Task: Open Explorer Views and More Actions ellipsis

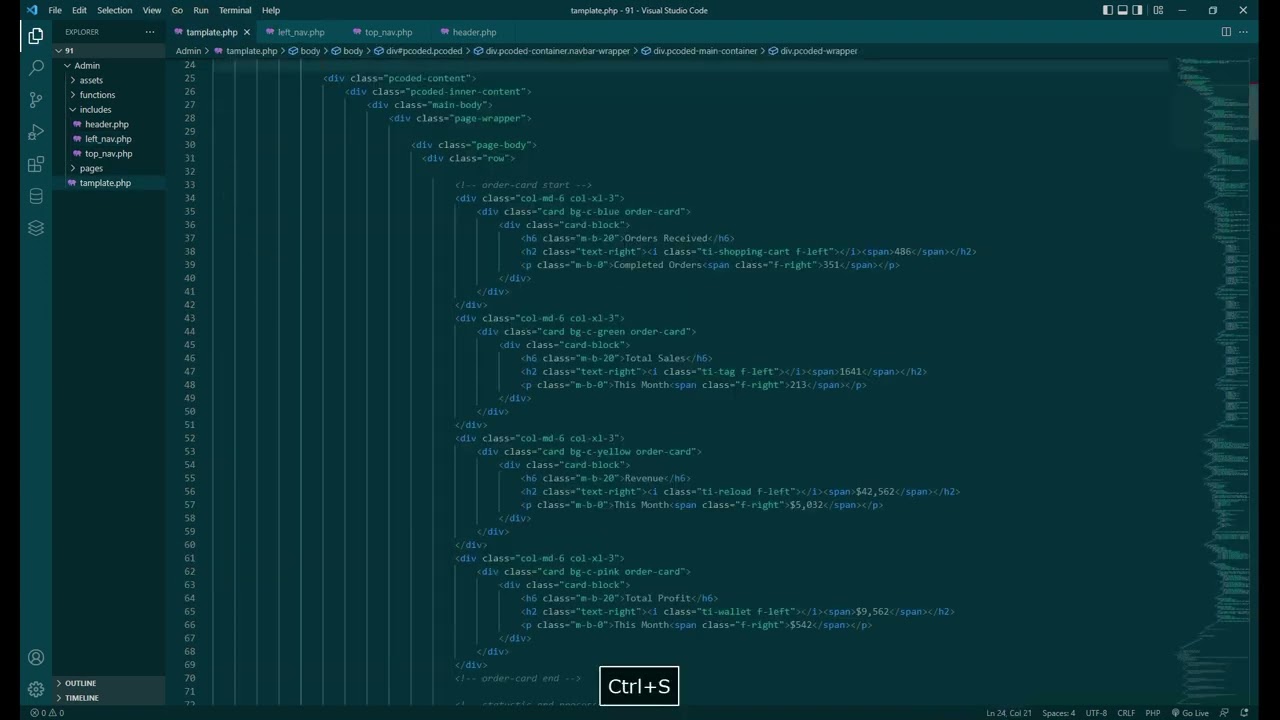Action: [150, 32]
